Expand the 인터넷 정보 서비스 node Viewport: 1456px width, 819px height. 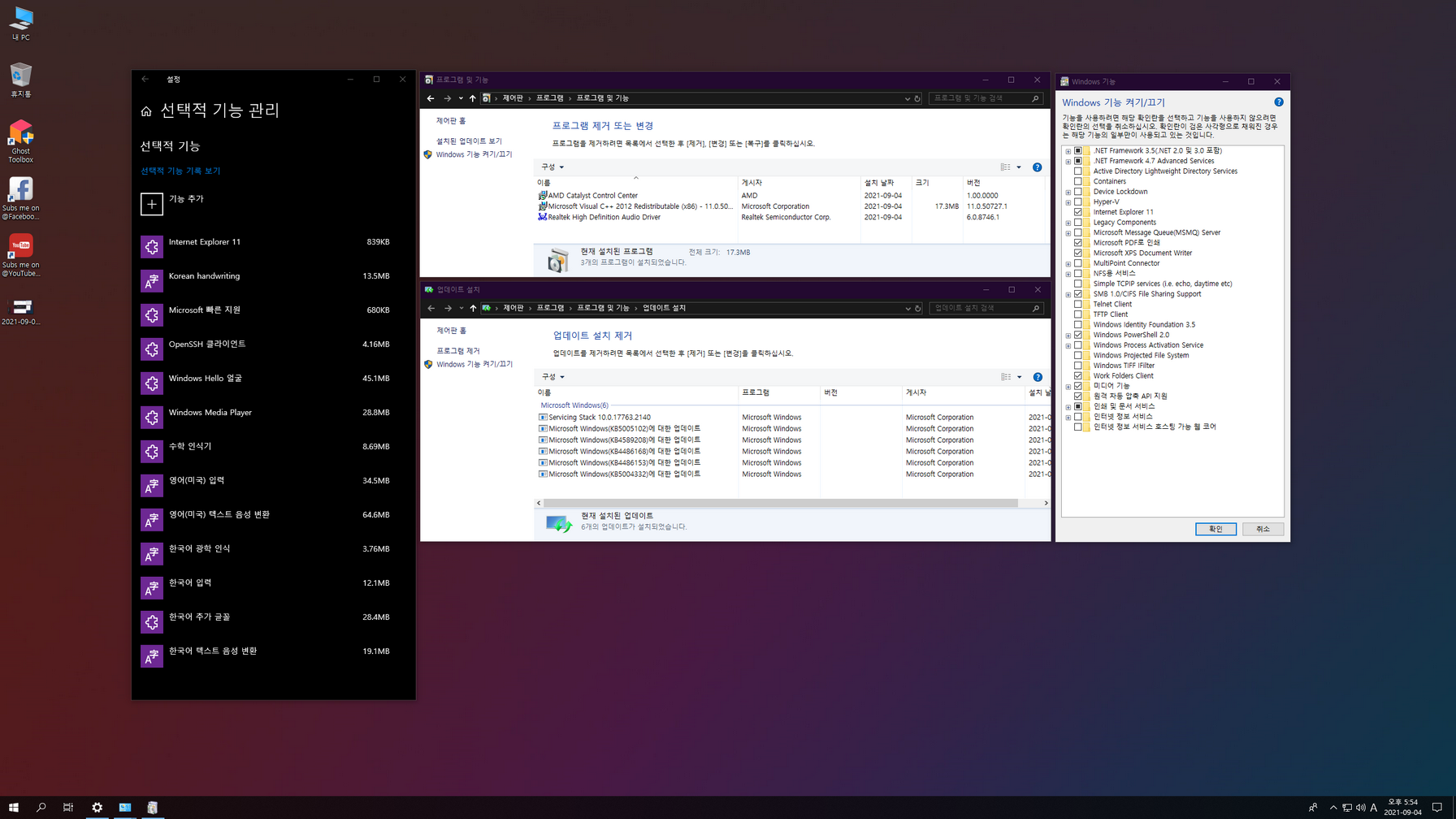[x=1068, y=417]
